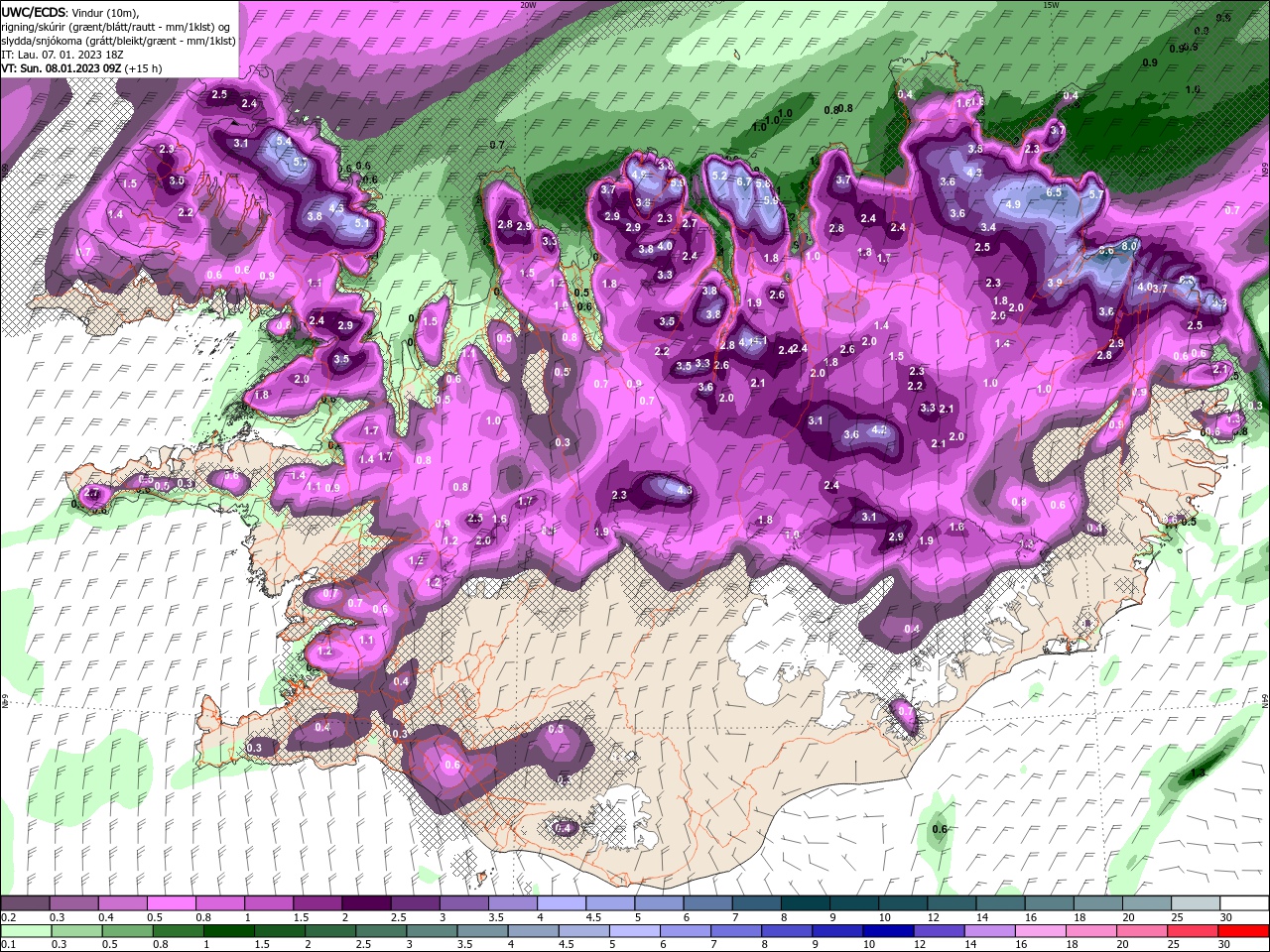Click the 'UWC/ECDS: Vindur (10m)' title line
Viewport: 1270px width, 952px height.
[x=70, y=11]
